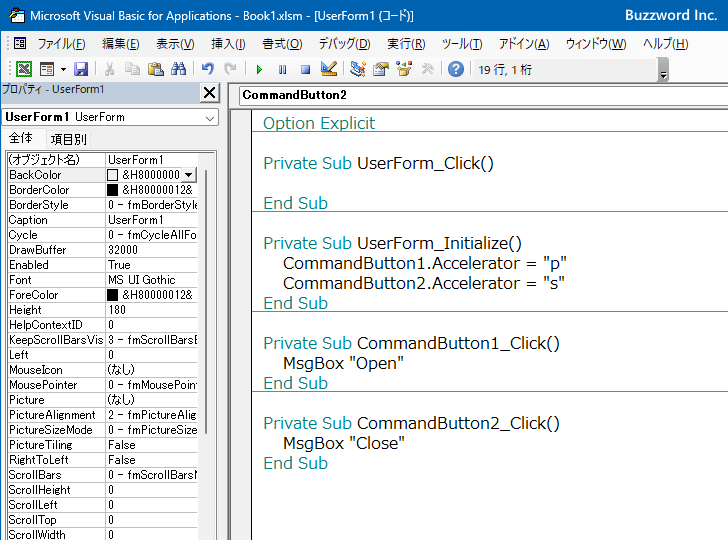Screen dimensions: 728x540
Task: Click the View Microsoft Excel icon
Action: coord(24,69)
